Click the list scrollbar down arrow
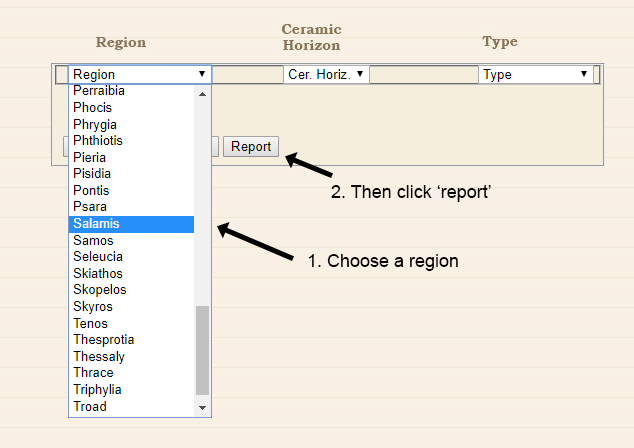 tap(202, 407)
